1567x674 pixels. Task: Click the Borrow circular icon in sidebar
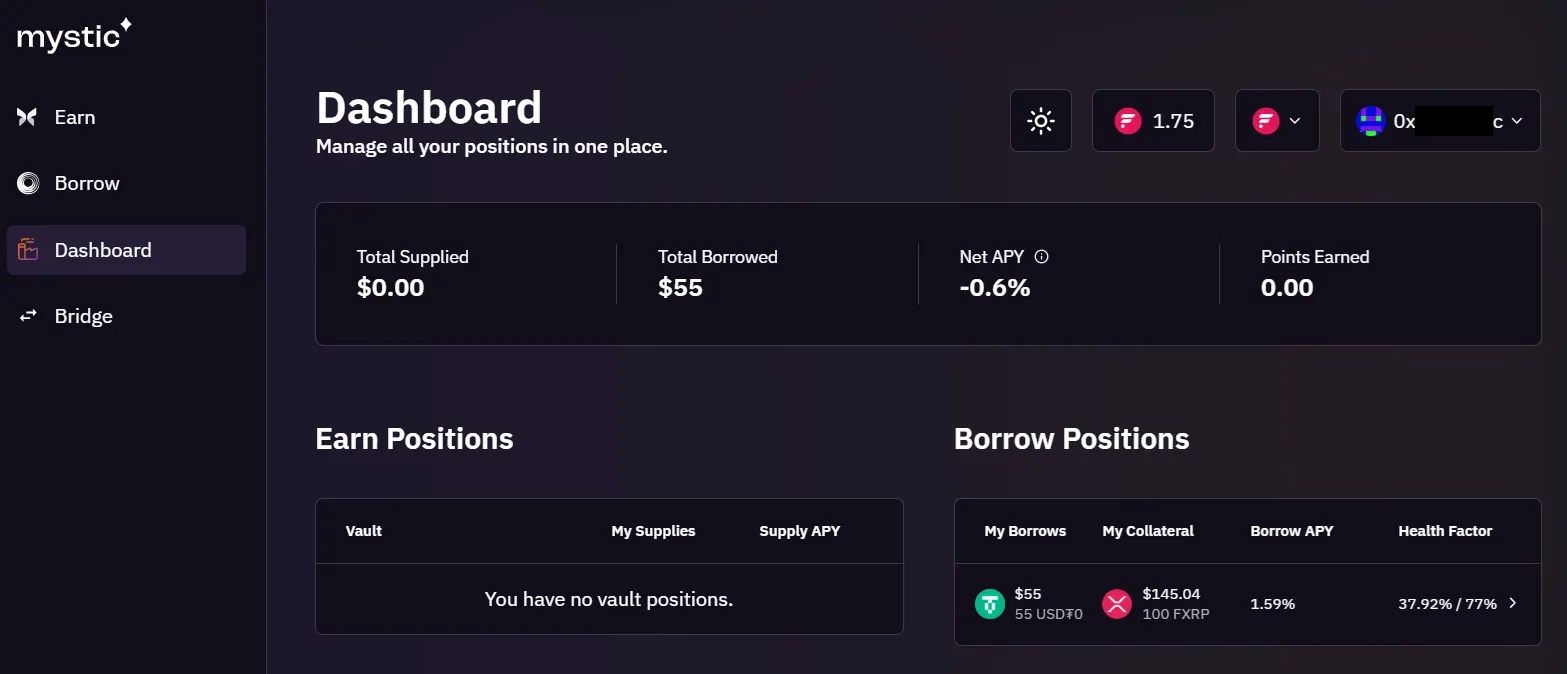click(28, 183)
